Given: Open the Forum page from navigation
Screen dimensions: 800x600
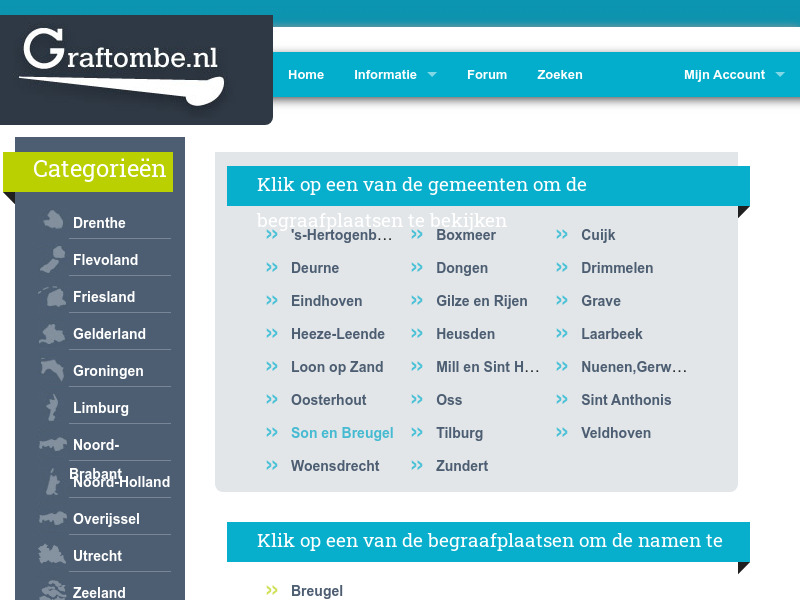Looking at the screenshot, I should pos(487,74).
